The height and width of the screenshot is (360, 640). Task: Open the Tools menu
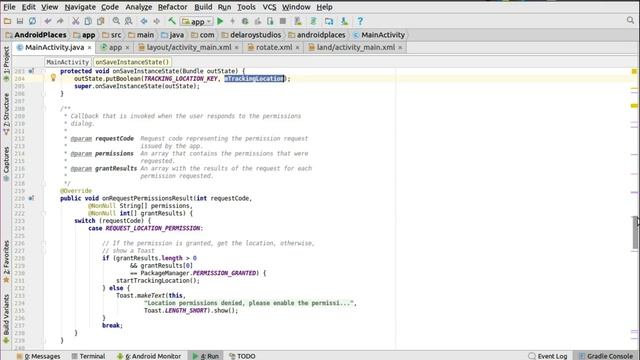tap(246, 7)
